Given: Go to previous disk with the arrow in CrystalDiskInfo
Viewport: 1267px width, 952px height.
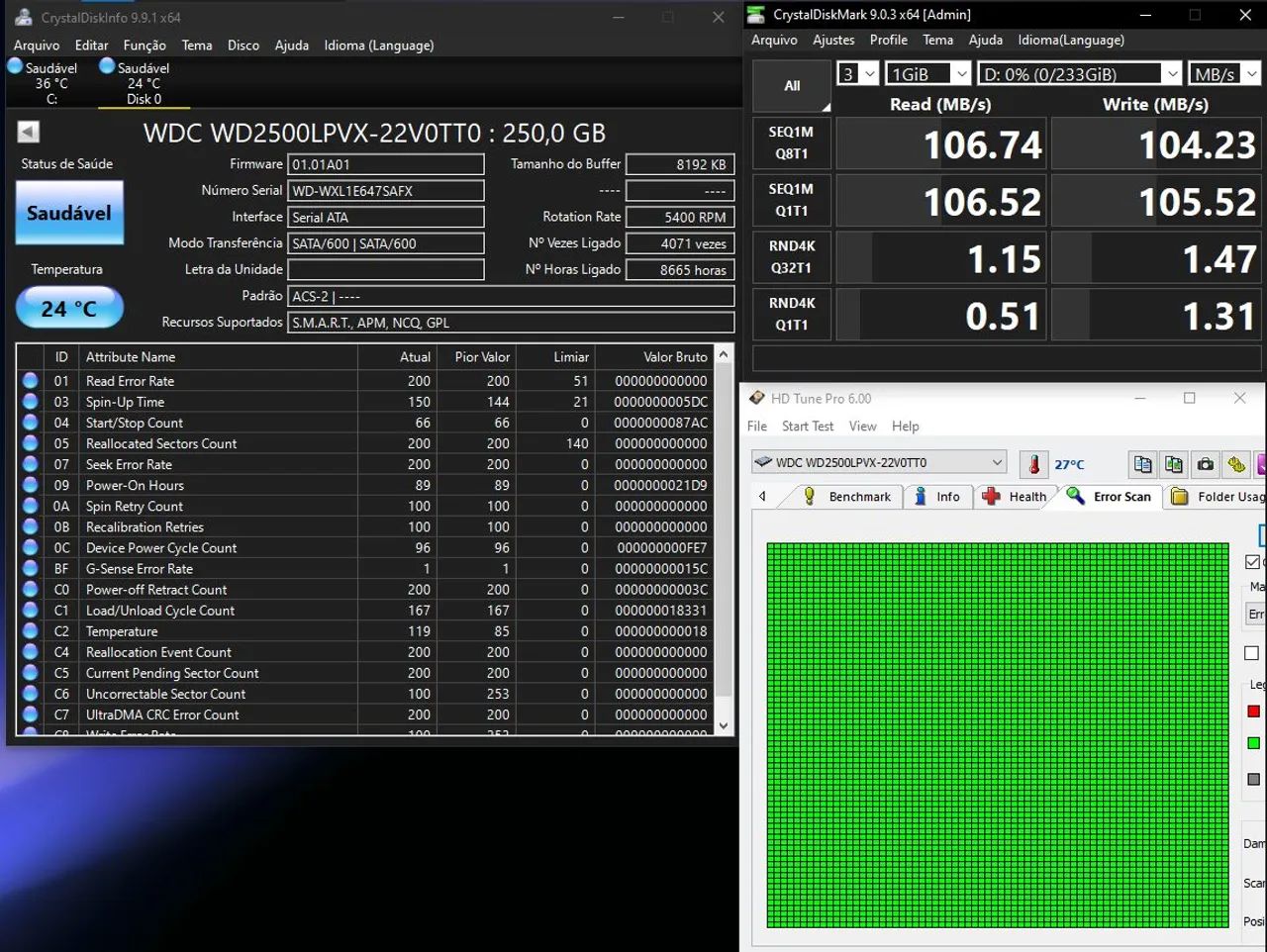Looking at the screenshot, I should click(x=29, y=132).
